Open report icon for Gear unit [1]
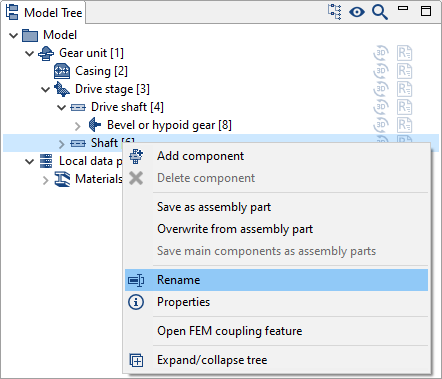This screenshot has width=442, height=379. [404, 53]
